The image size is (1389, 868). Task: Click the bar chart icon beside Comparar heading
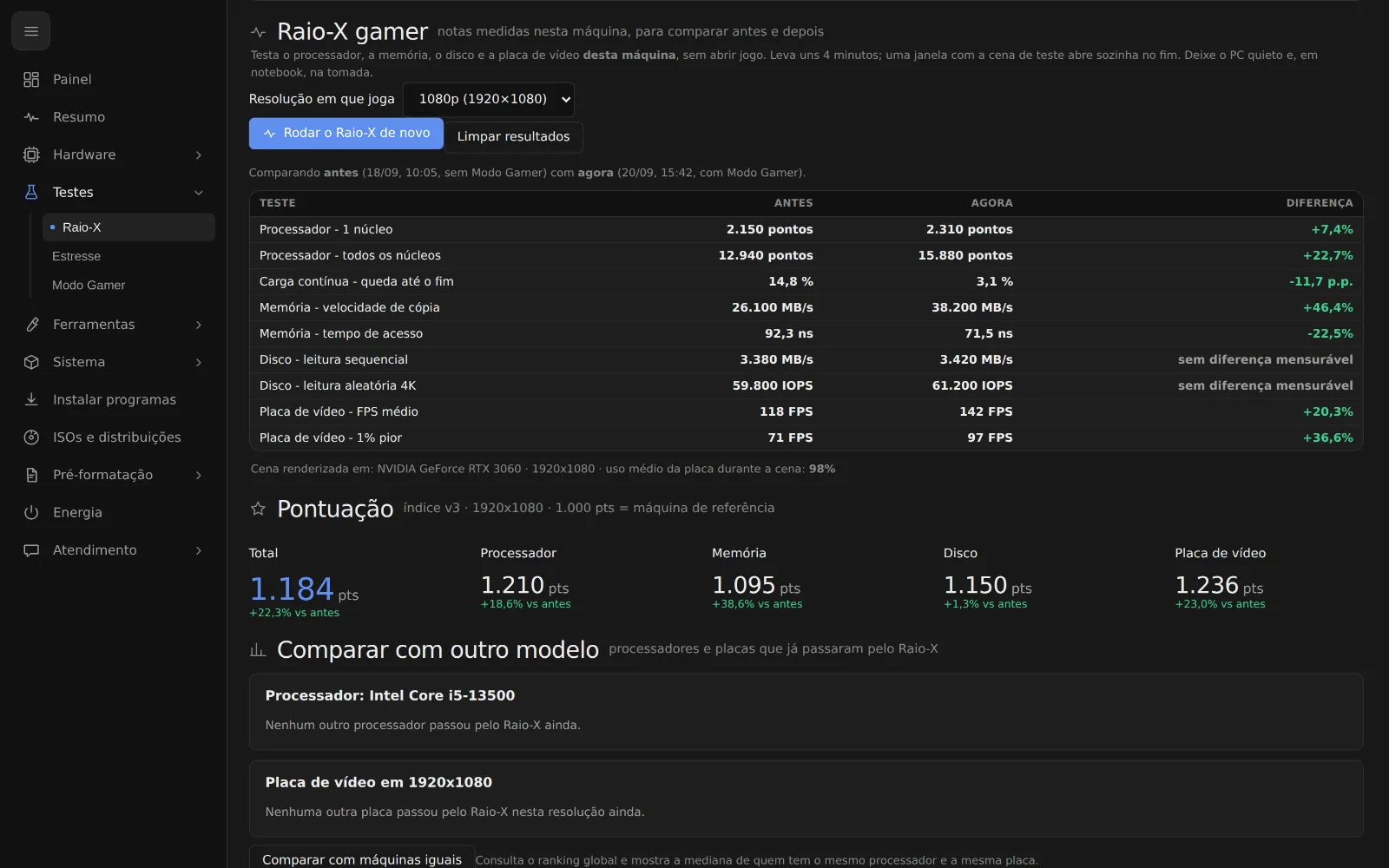pos(258,649)
